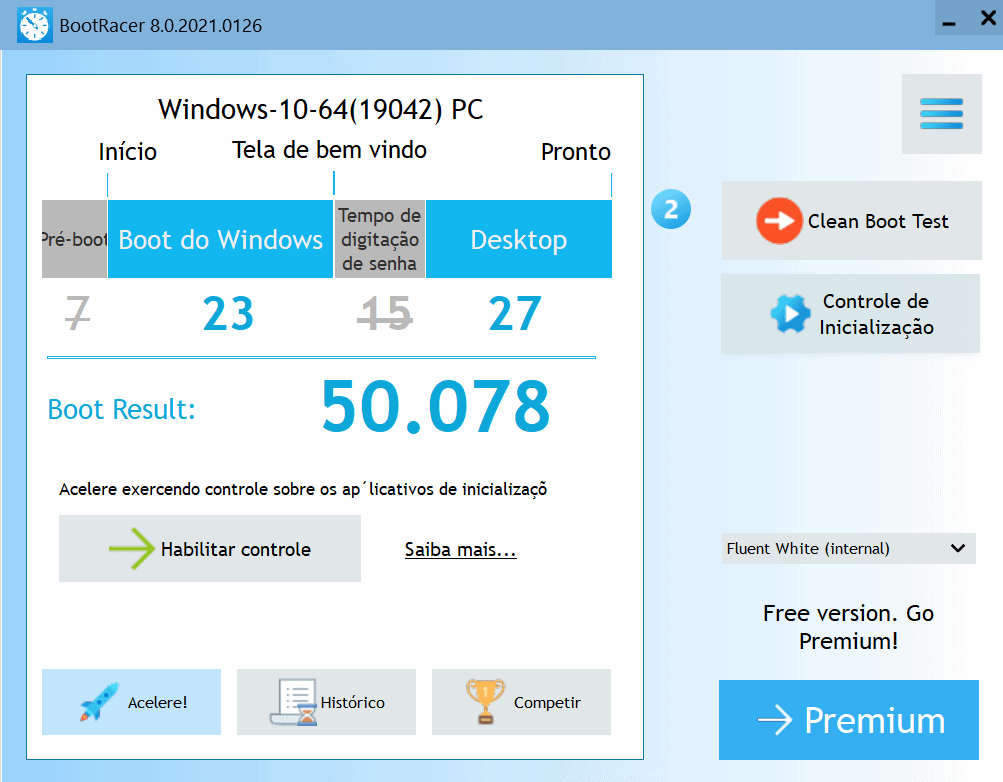Image resolution: width=1003 pixels, height=782 pixels.
Task: Click Free version. Go Premium! text
Action: (x=848, y=627)
